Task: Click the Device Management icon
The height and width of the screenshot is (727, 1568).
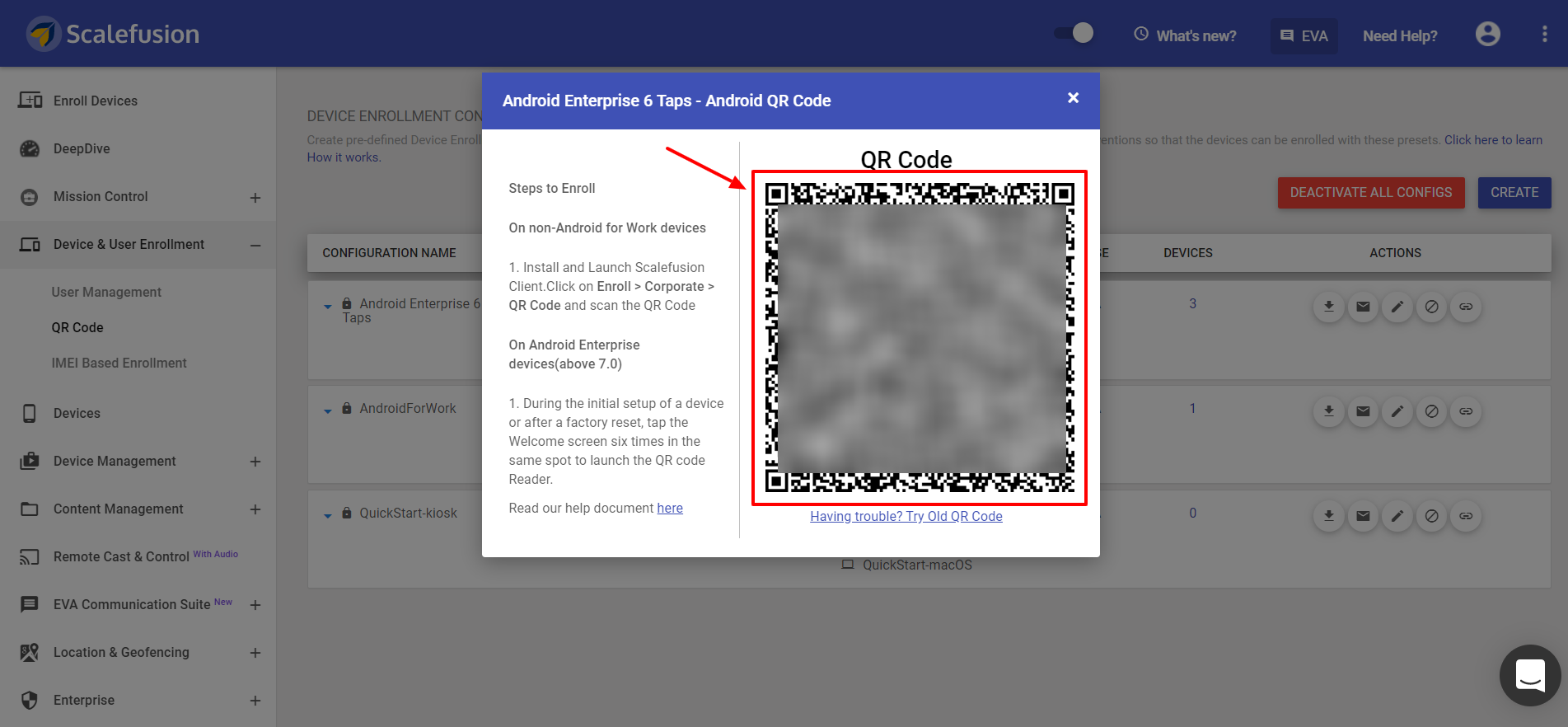Action: click(x=30, y=461)
